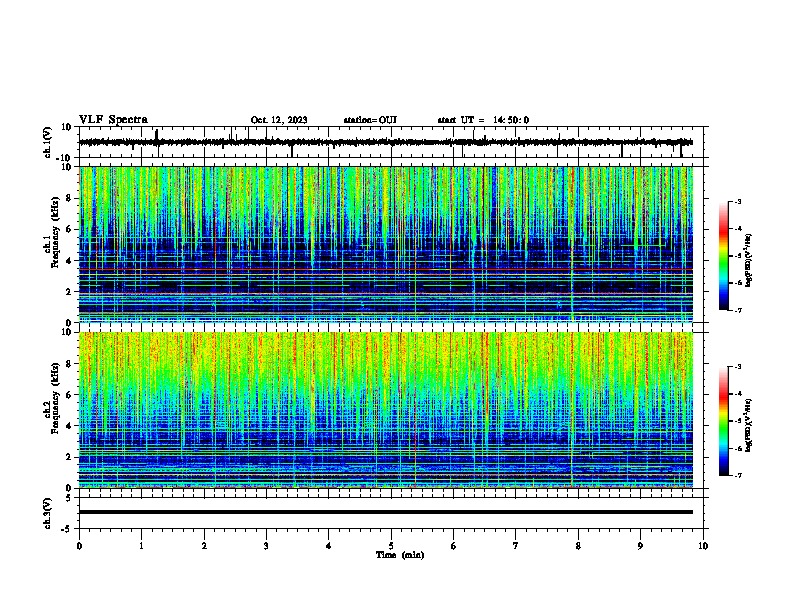Click the "Time (min)" axis label

400,555
